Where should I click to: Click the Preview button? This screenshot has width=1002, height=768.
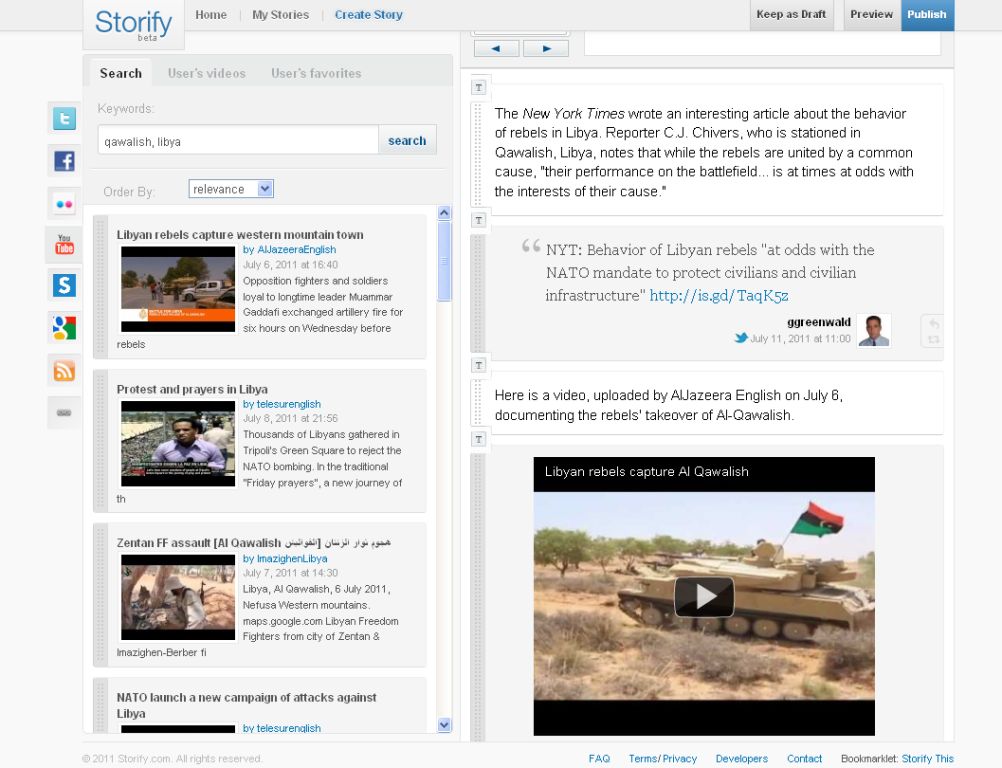[x=872, y=15]
